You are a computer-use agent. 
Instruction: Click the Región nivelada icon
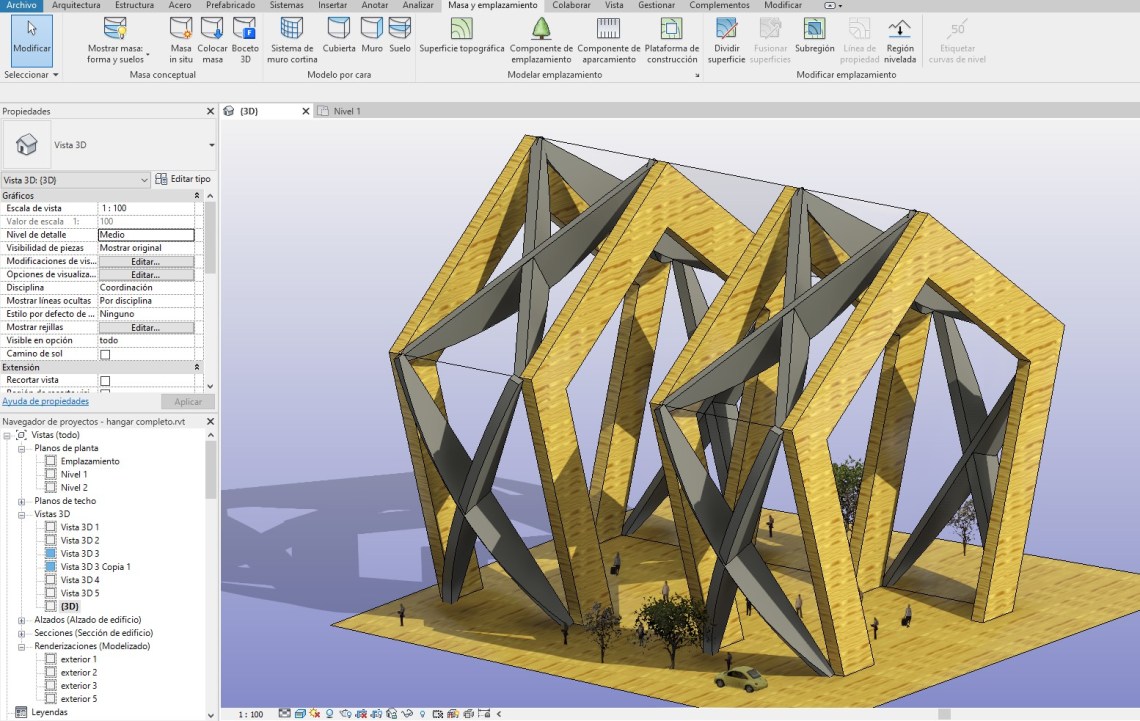click(899, 28)
